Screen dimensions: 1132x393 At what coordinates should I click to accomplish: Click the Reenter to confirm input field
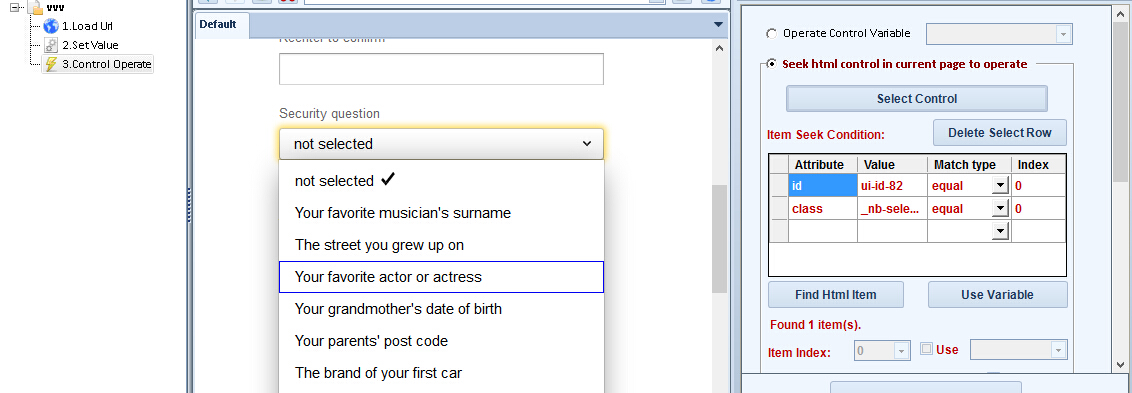[441, 69]
